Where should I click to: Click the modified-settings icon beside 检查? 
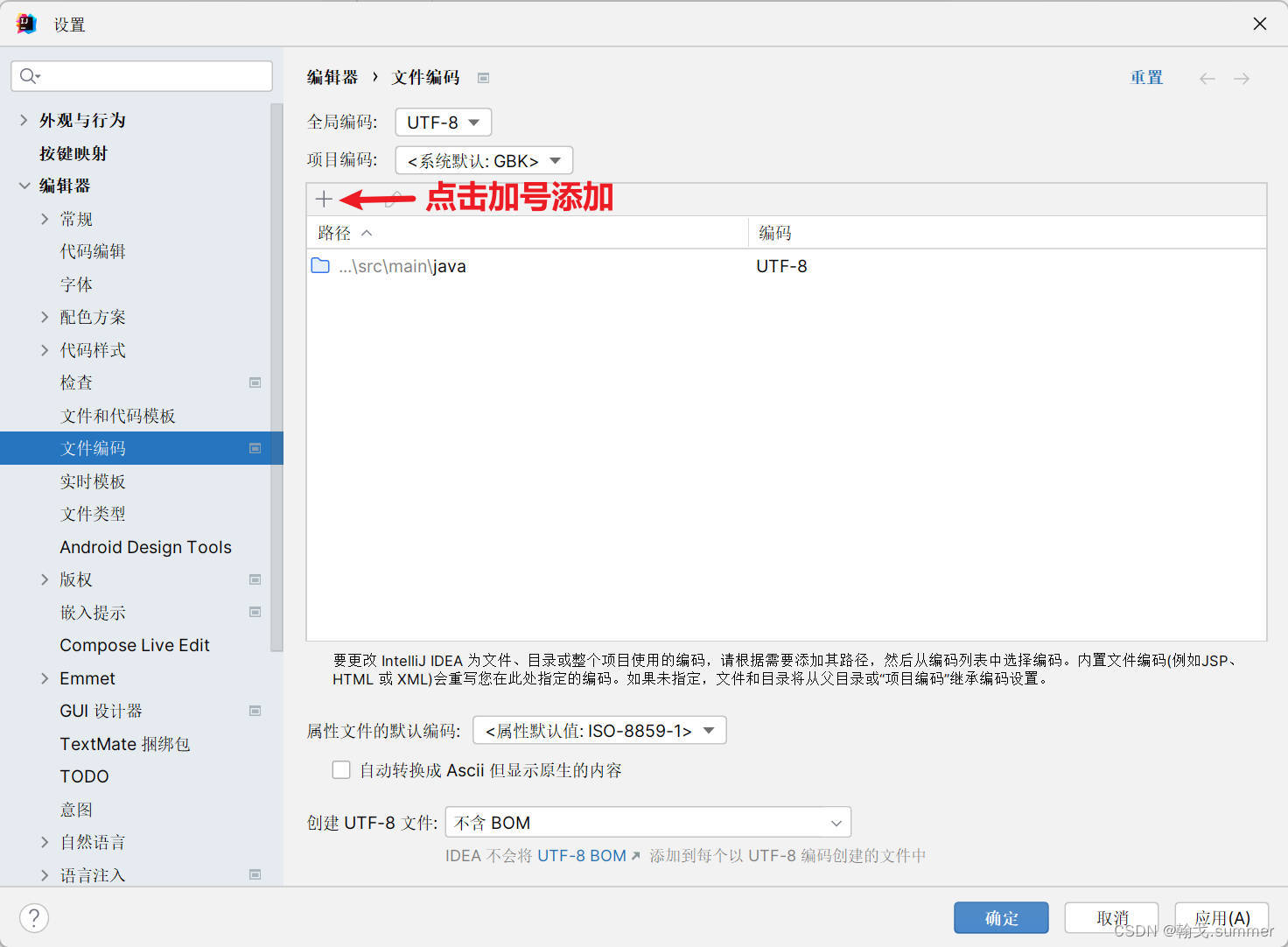coord(255,382)
